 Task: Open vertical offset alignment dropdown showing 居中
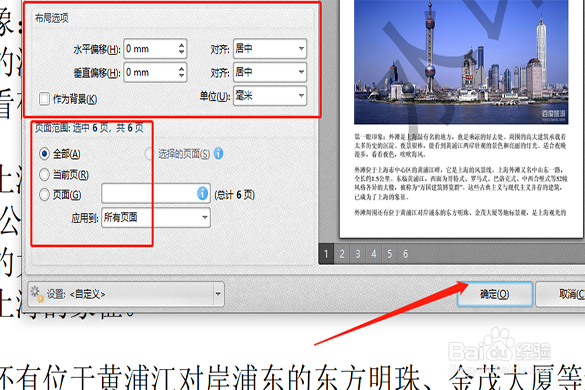pos(270,72)
